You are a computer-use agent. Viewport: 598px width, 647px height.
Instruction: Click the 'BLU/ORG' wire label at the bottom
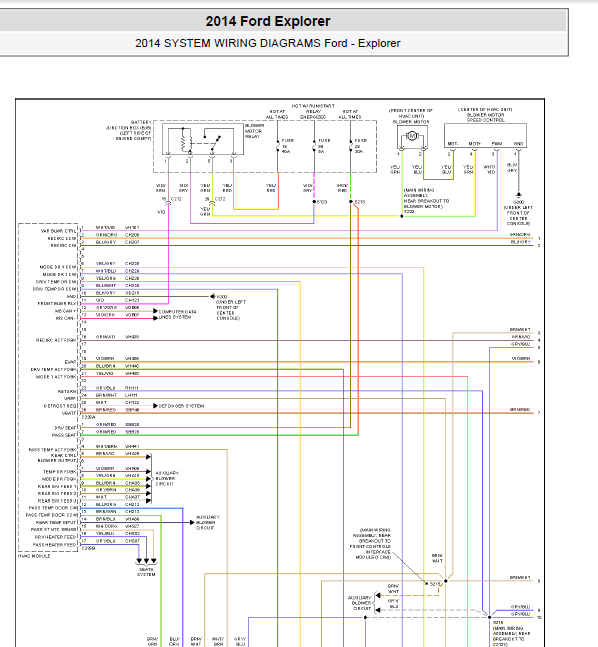[175, 641]
